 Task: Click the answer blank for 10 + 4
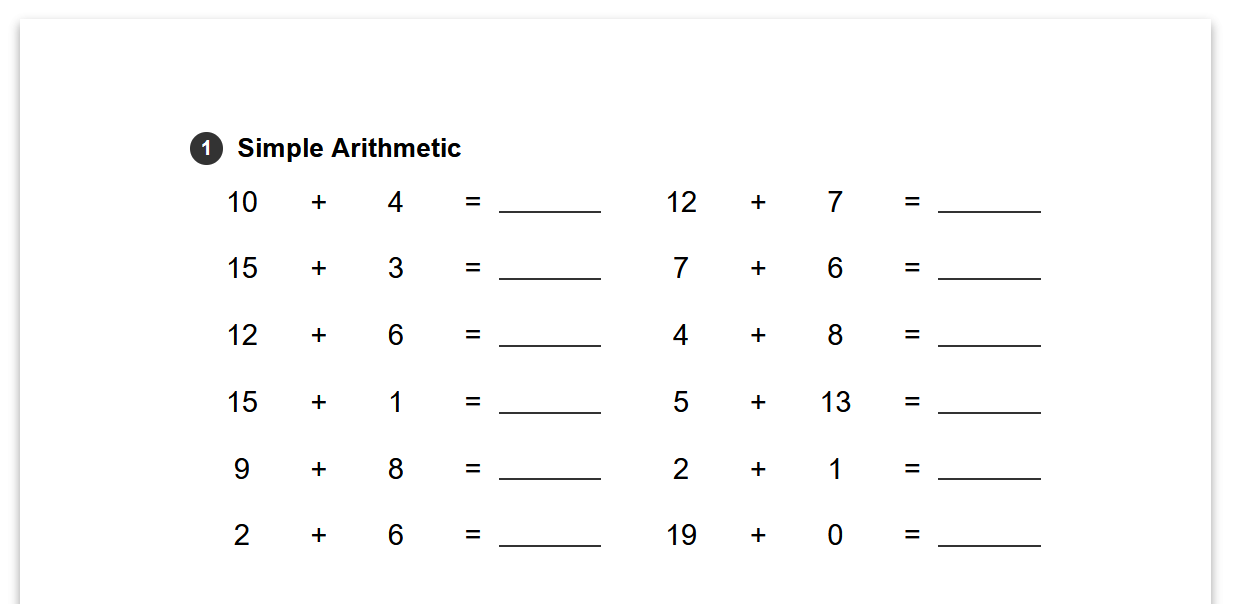coord(549,203)
